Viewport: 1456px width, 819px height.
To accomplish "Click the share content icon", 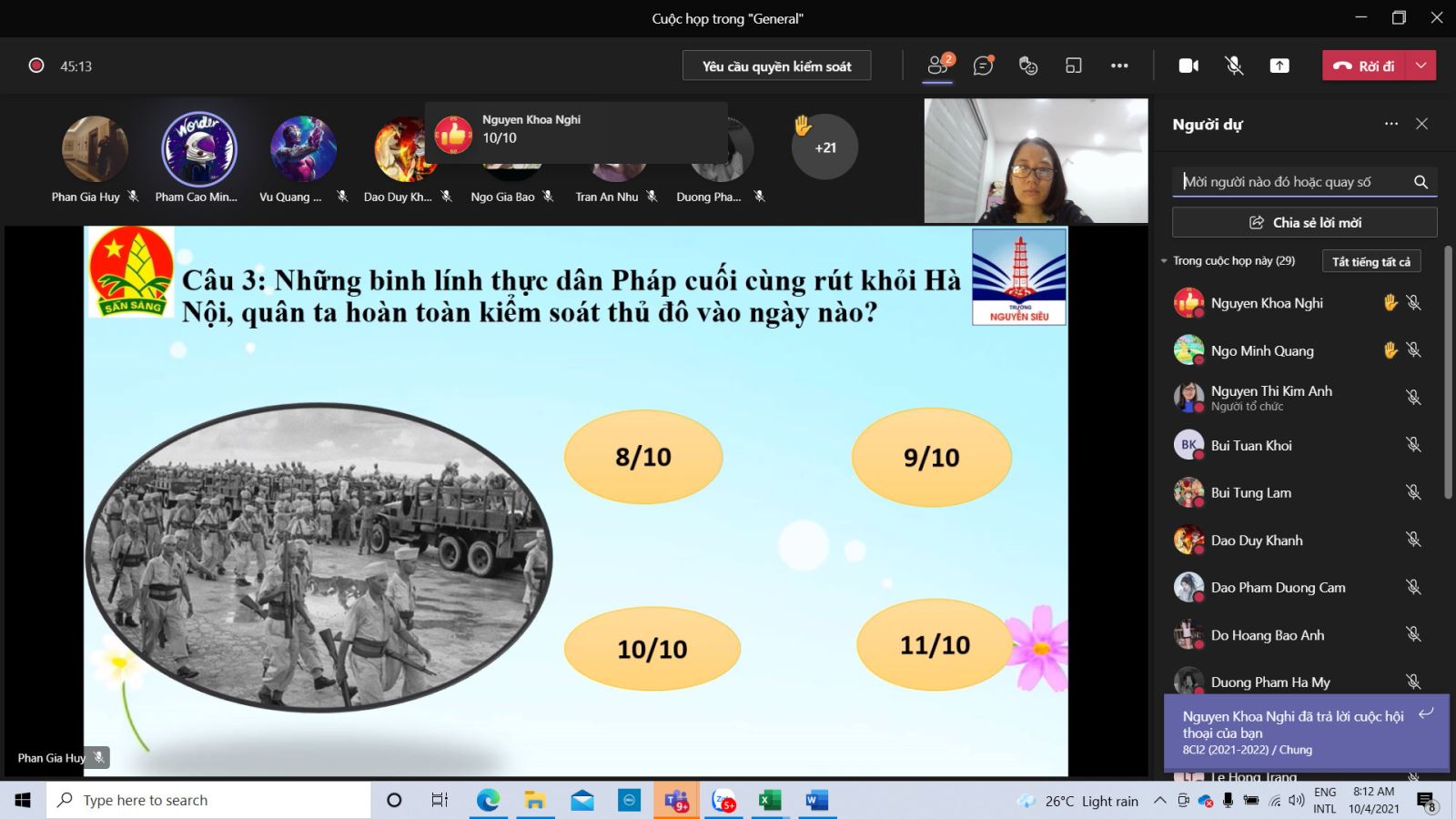I will pos(1279,66).
